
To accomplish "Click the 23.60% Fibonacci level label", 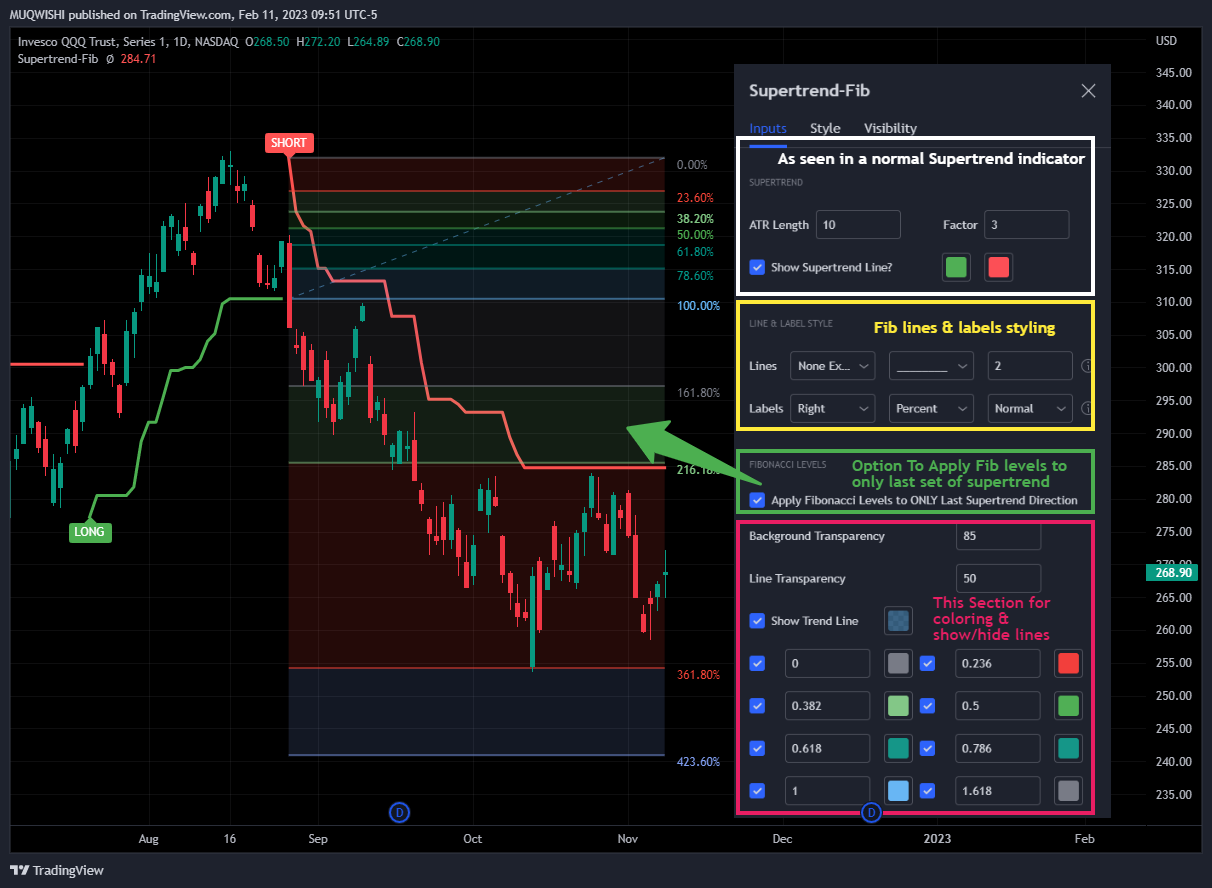I will pos(695,198).
